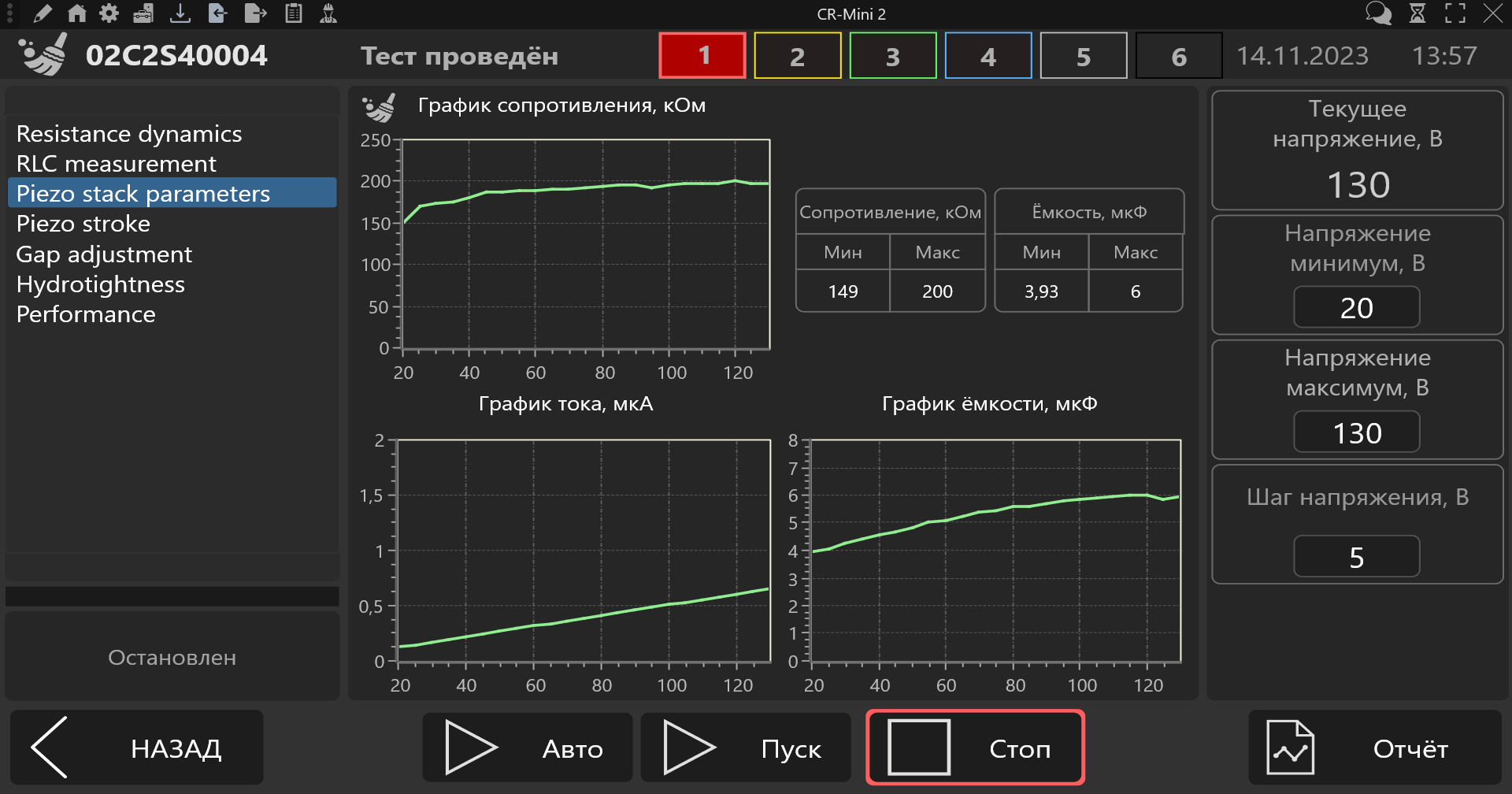This screenshot has height=794, width=1512.
Task: Click the export file icon with right arrow
Action: pos(255,13)
